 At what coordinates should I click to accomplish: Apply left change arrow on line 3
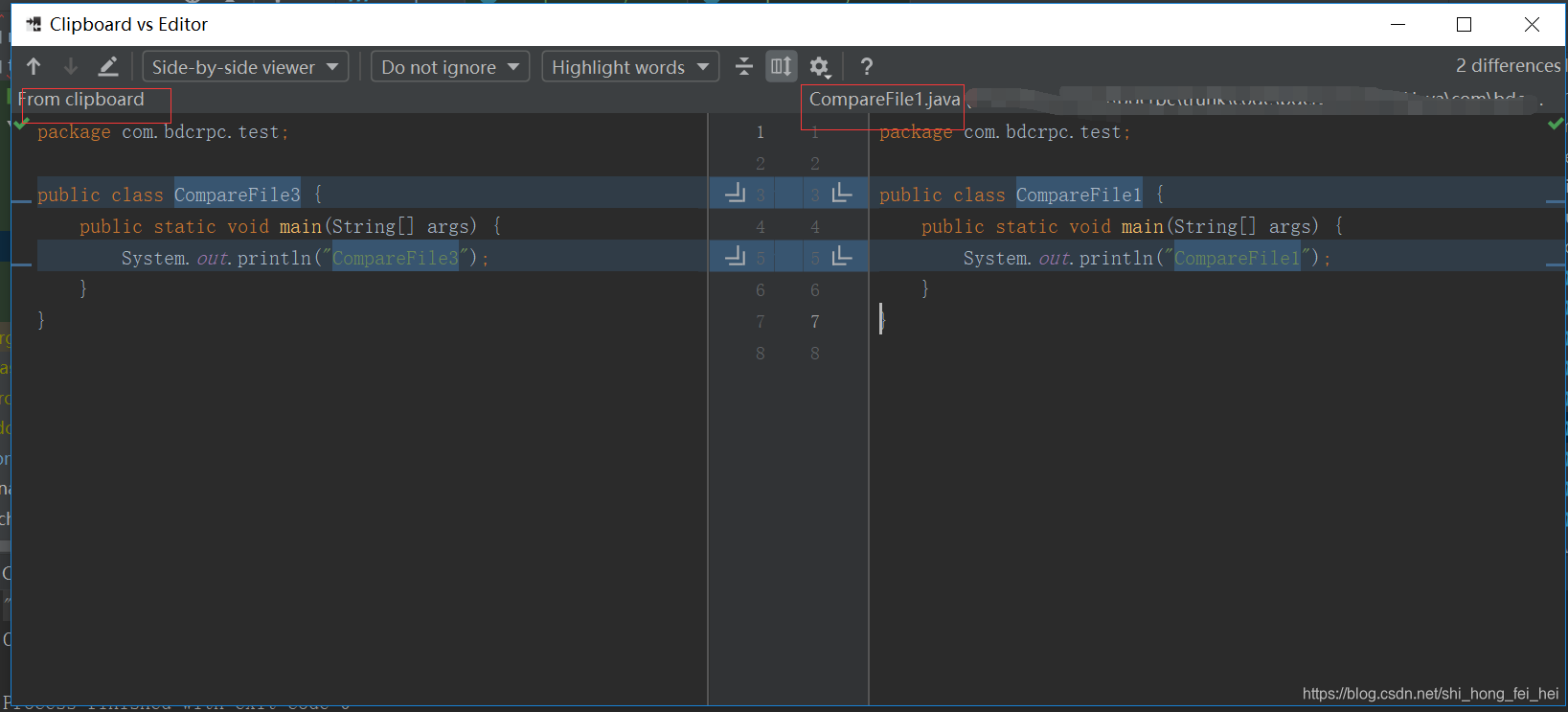[736, 193]
